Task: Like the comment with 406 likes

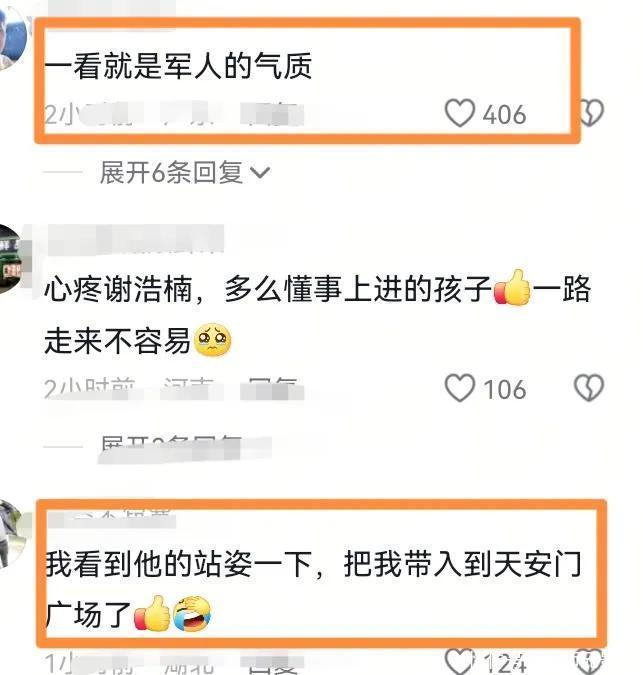Action: (x=460, y=113)
